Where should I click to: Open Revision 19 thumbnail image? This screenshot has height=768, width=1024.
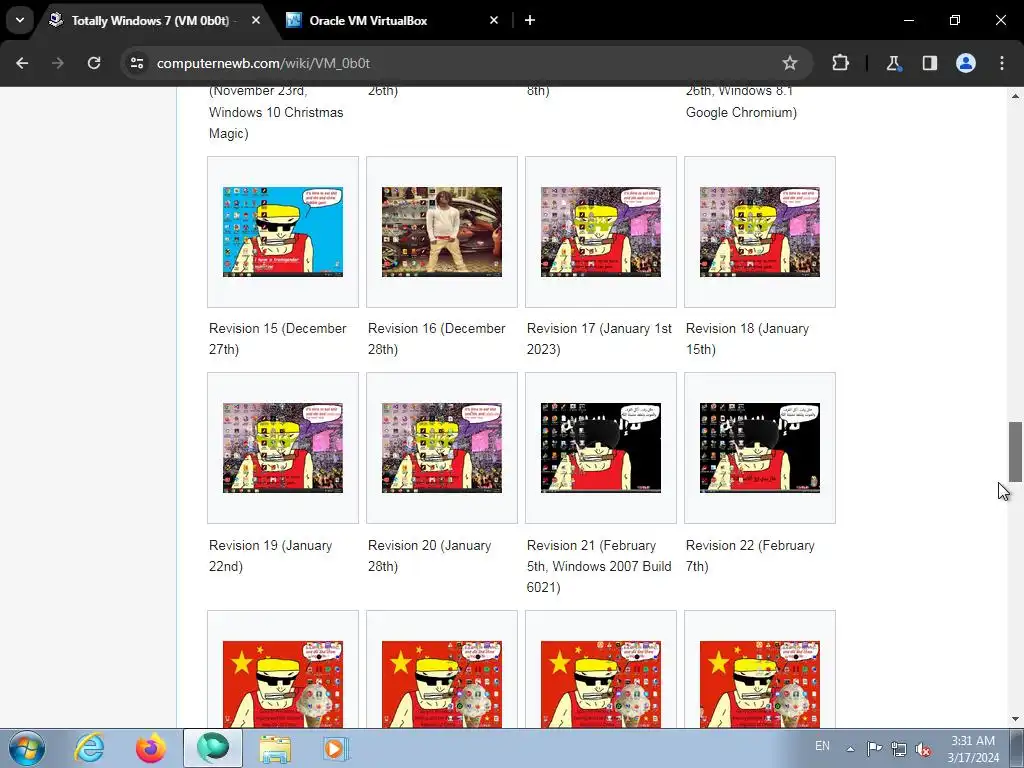coord(283,448)
